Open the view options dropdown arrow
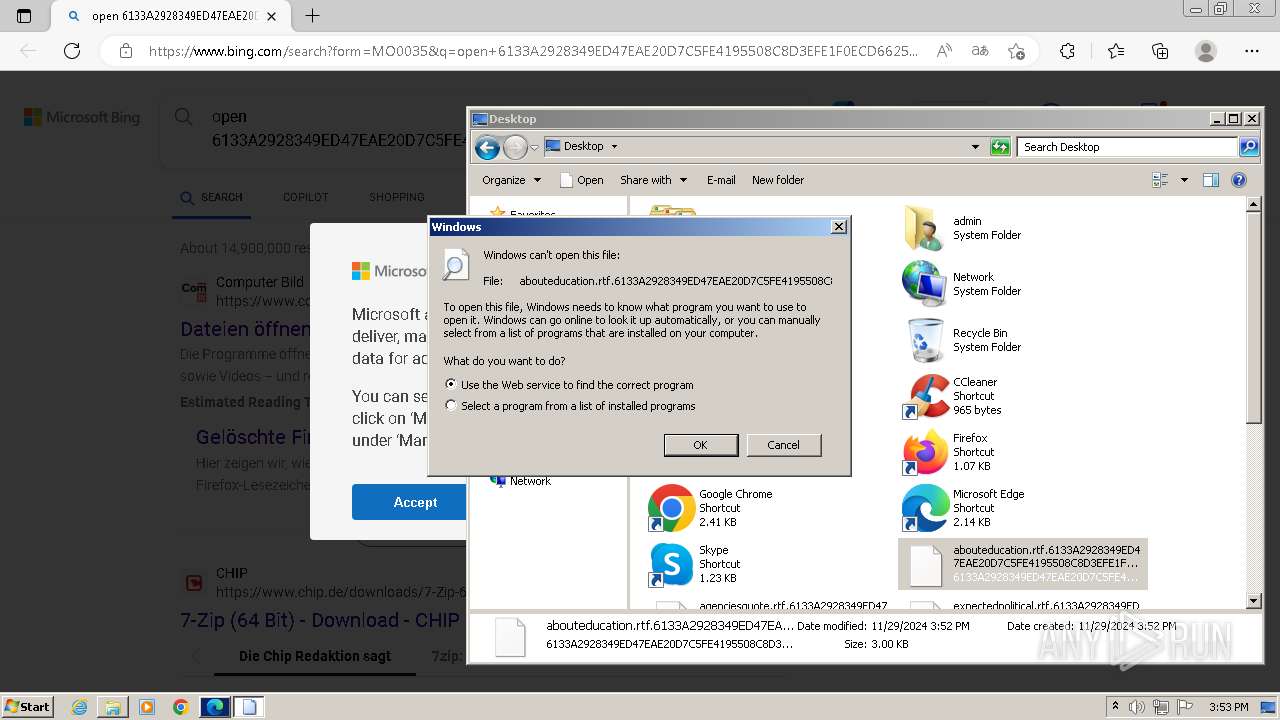1280x720 pixels. (x=1184, y=180)
